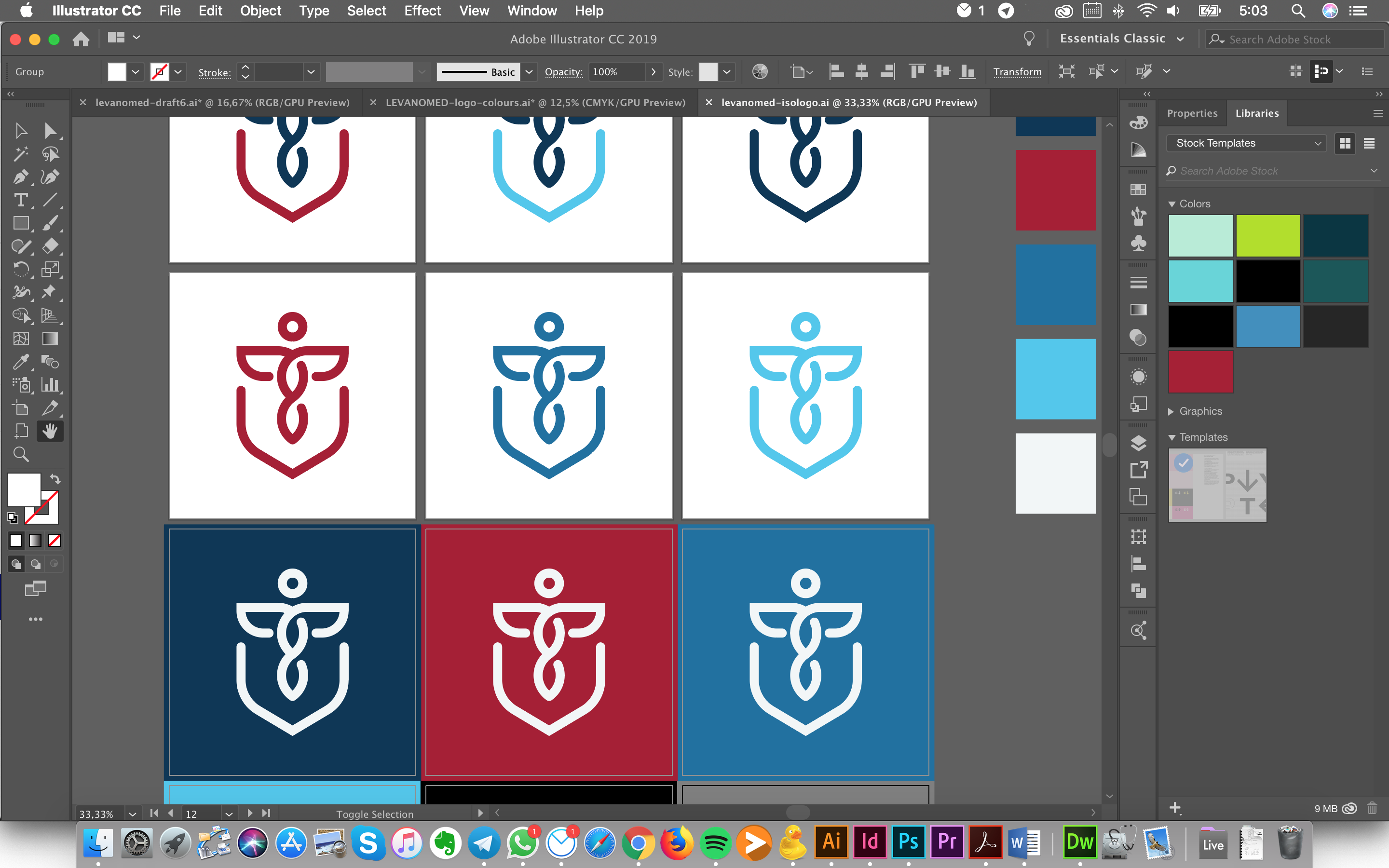
Task: Select the Paintbrush tool
Action: pyautogui.click(x=50, y=223)
